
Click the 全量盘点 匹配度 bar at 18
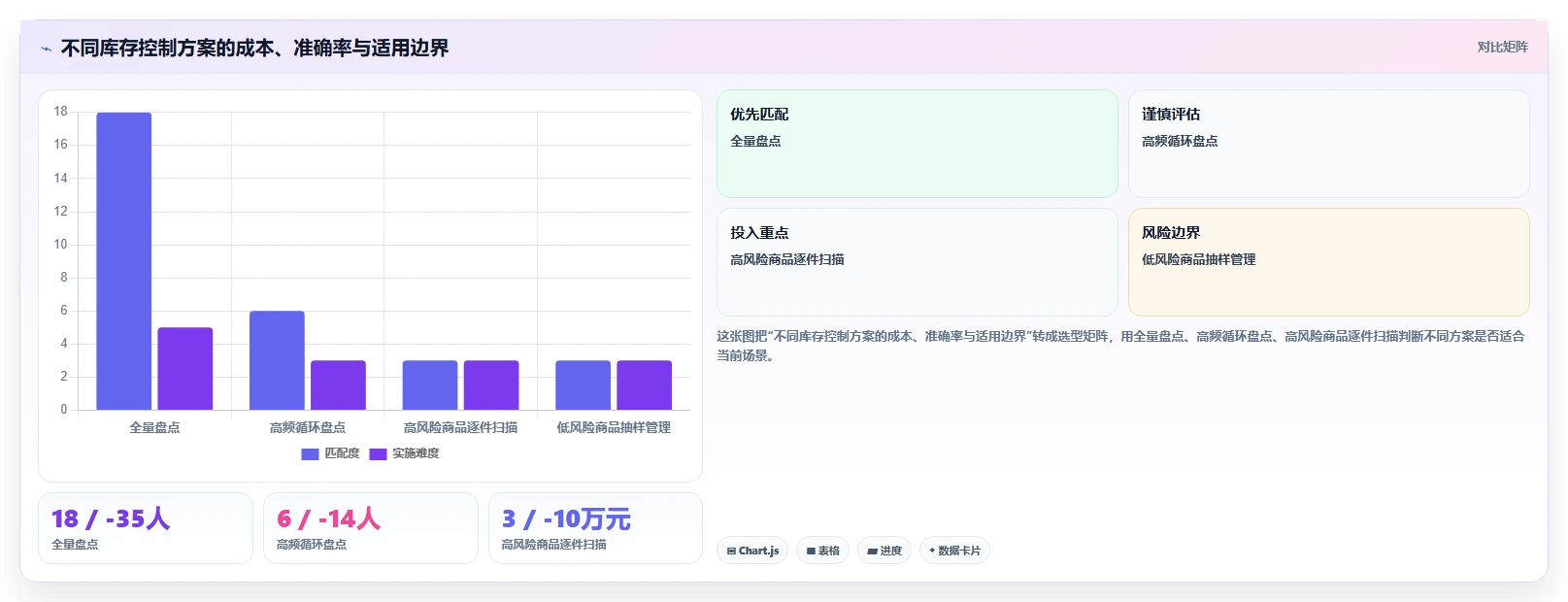pyautogui.click(x=123, y=261)
